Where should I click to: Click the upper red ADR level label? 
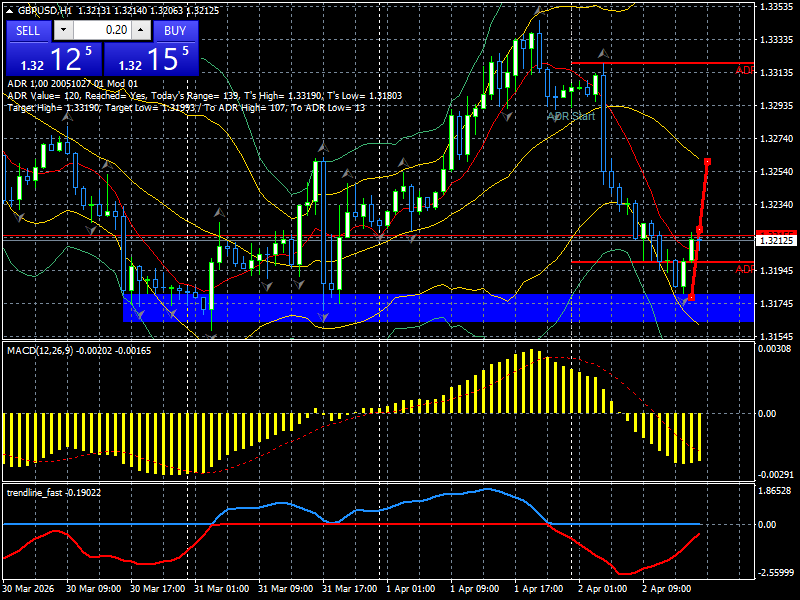[x=745, y=70]
